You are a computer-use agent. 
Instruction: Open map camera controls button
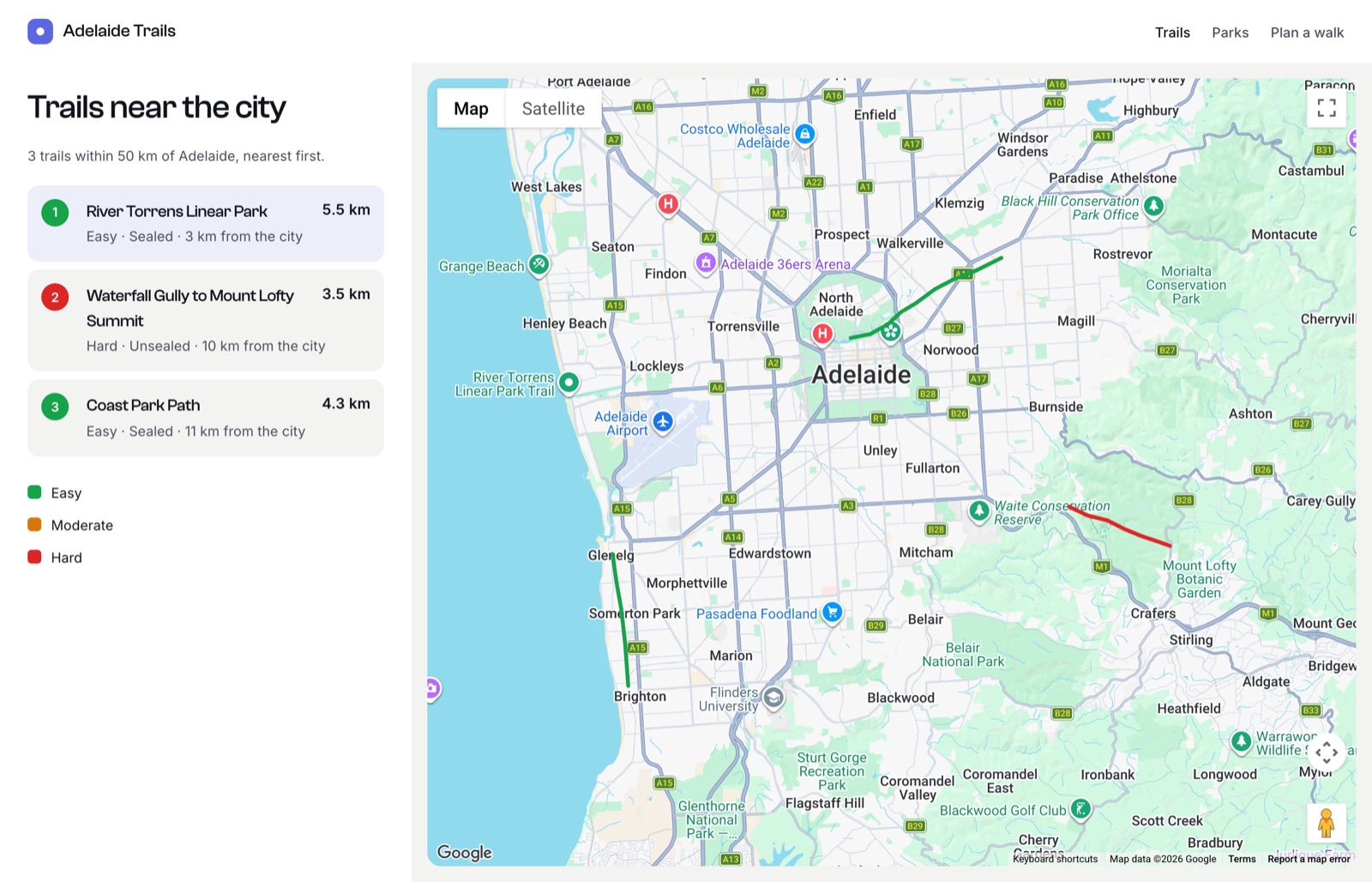coord(1327,752)
